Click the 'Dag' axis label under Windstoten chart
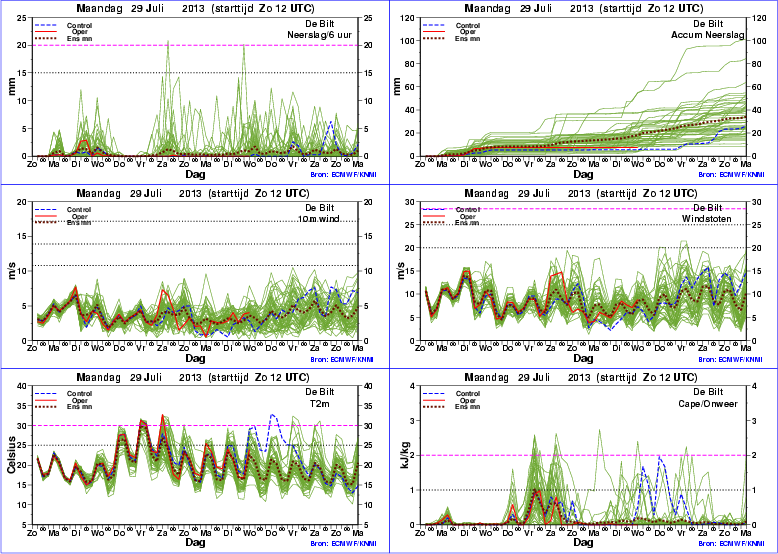 pyautogui.click(x=583, y=359)
